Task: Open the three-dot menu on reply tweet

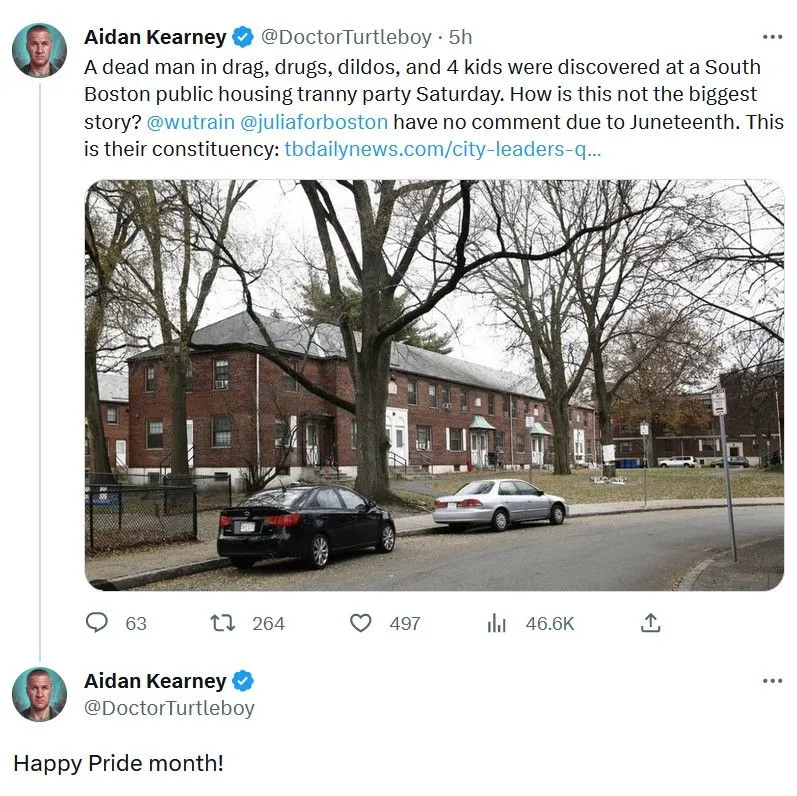Action: point(772,681)
